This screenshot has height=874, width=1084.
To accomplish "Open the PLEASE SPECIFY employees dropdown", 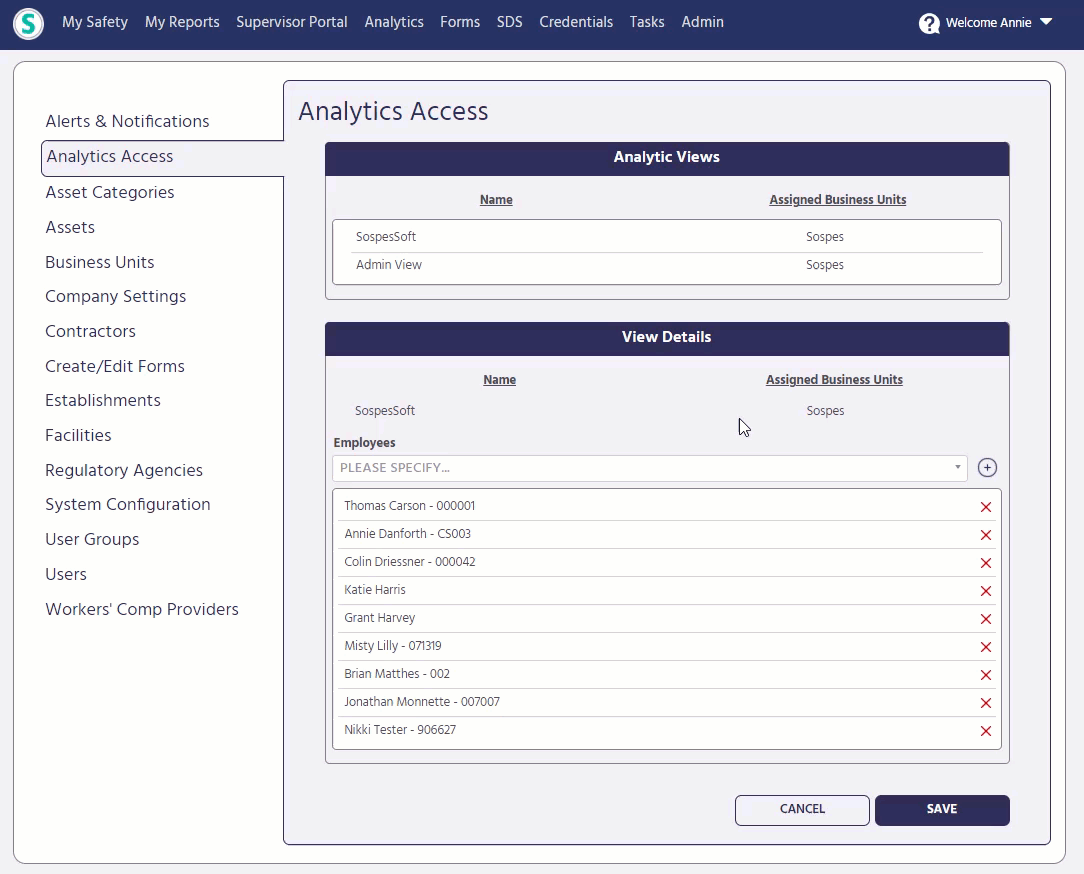I will (x=650, y=467).
